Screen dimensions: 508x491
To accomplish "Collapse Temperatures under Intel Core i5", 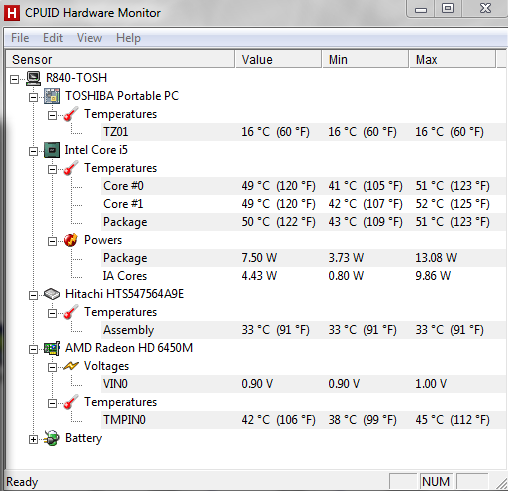I will [x=52, y=169].
